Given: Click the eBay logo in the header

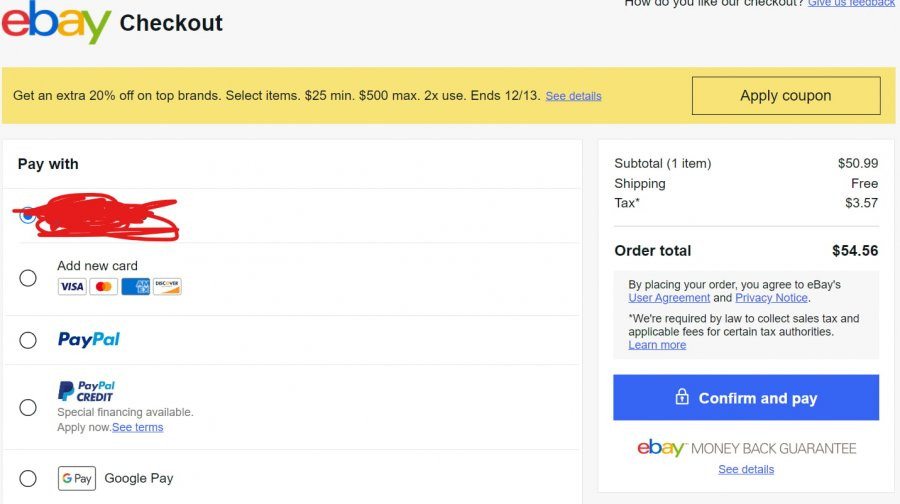Looking at the screenshot, I should pos(56,22).
